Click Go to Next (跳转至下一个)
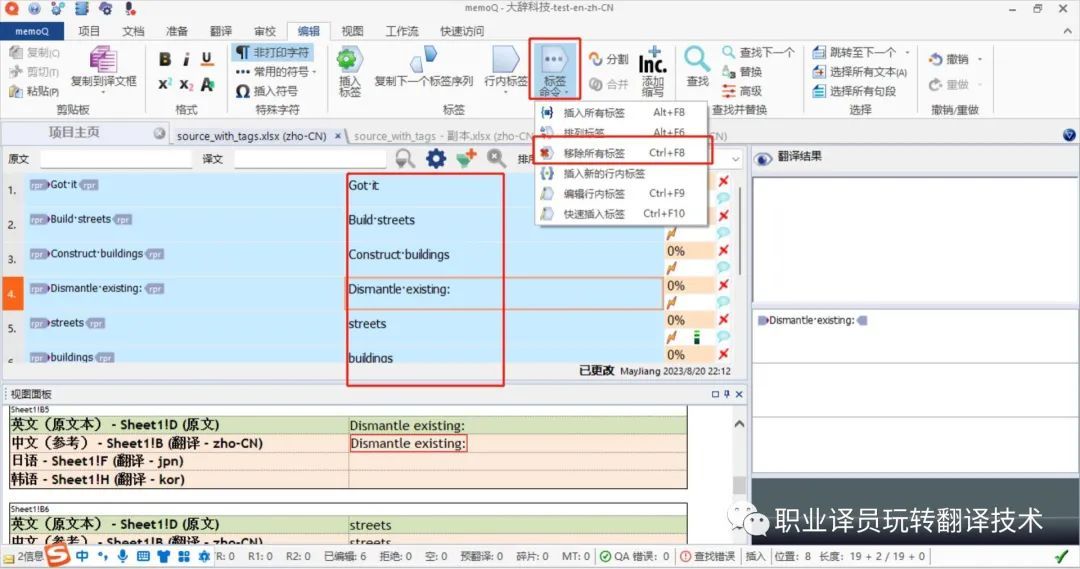1080x569 pixels. (x=855, y=52)
